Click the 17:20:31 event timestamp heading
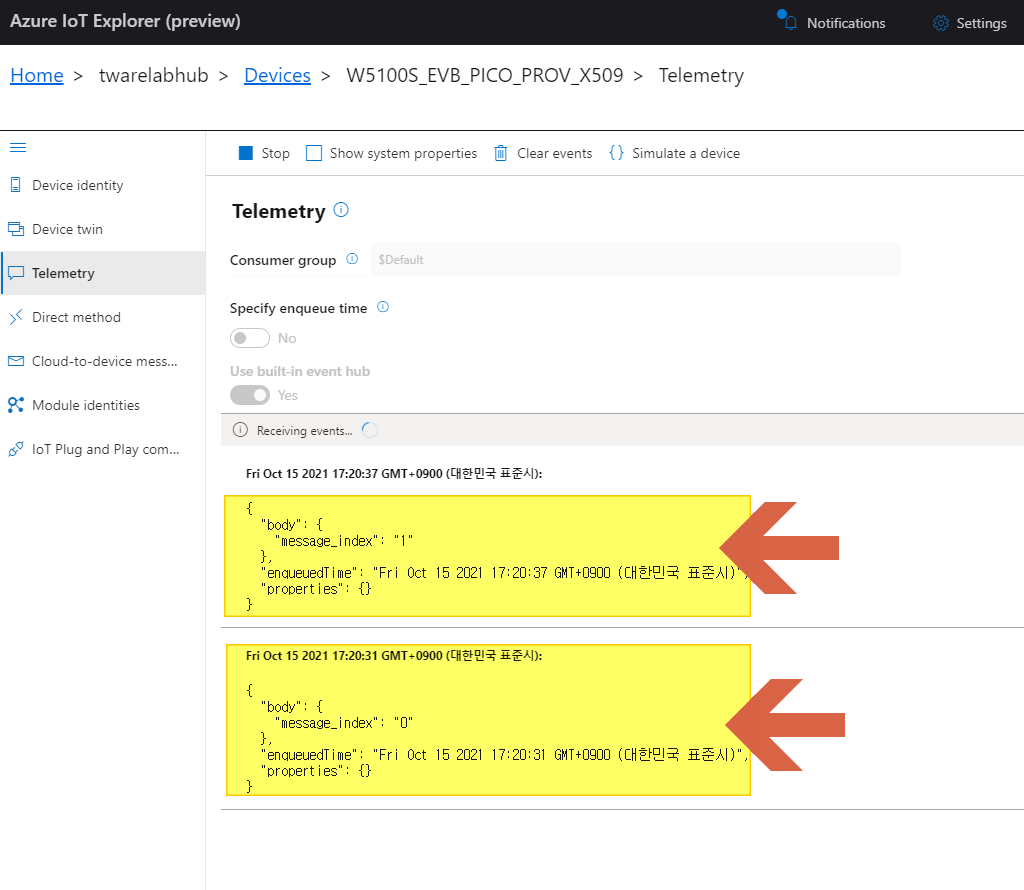 pyautogui.click(x=394, y=655)
